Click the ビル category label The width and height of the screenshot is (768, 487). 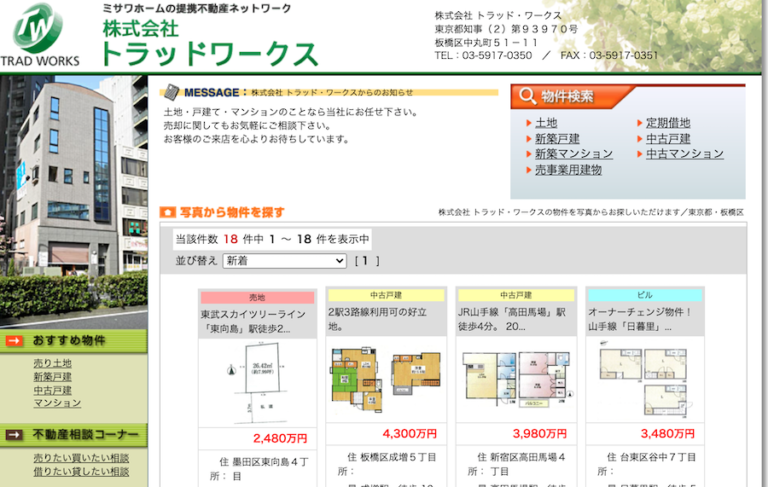click(x=645, y=295)
